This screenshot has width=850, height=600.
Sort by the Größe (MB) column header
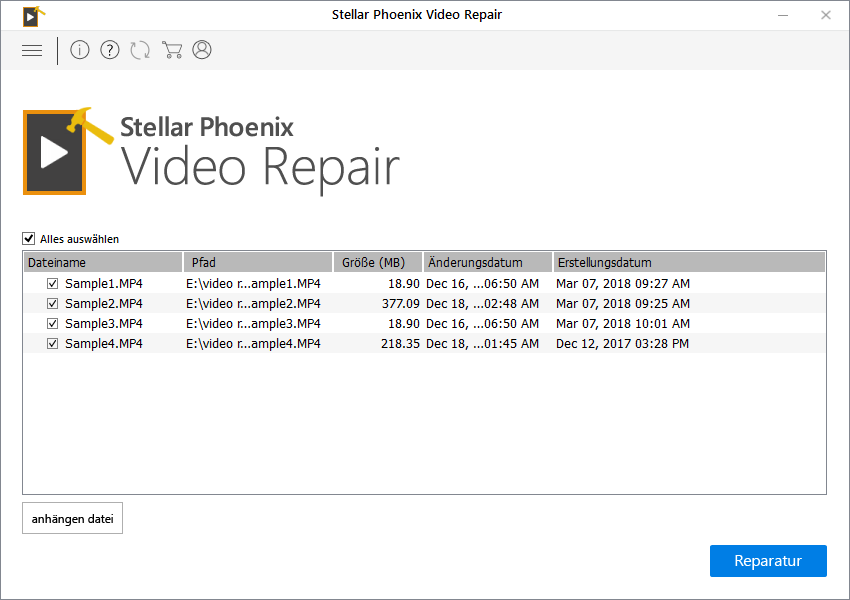coord(378,262)
